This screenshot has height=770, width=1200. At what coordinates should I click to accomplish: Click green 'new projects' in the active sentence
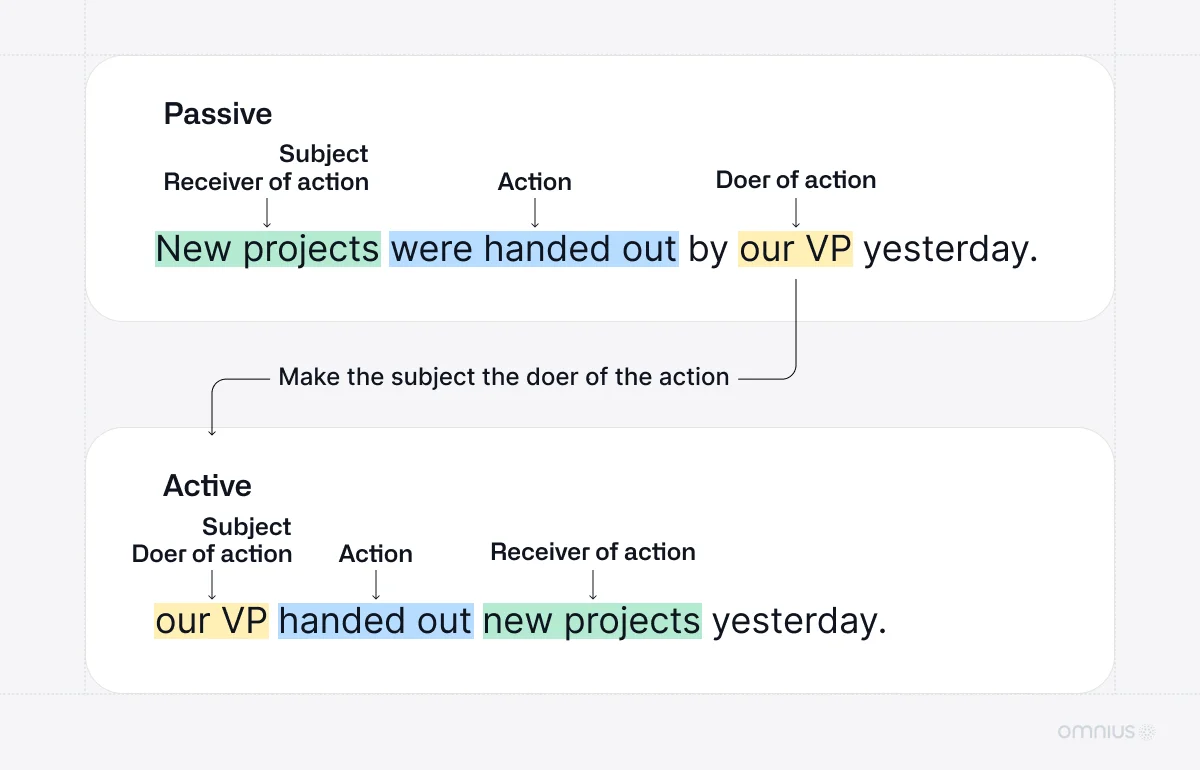pos(592,621)
